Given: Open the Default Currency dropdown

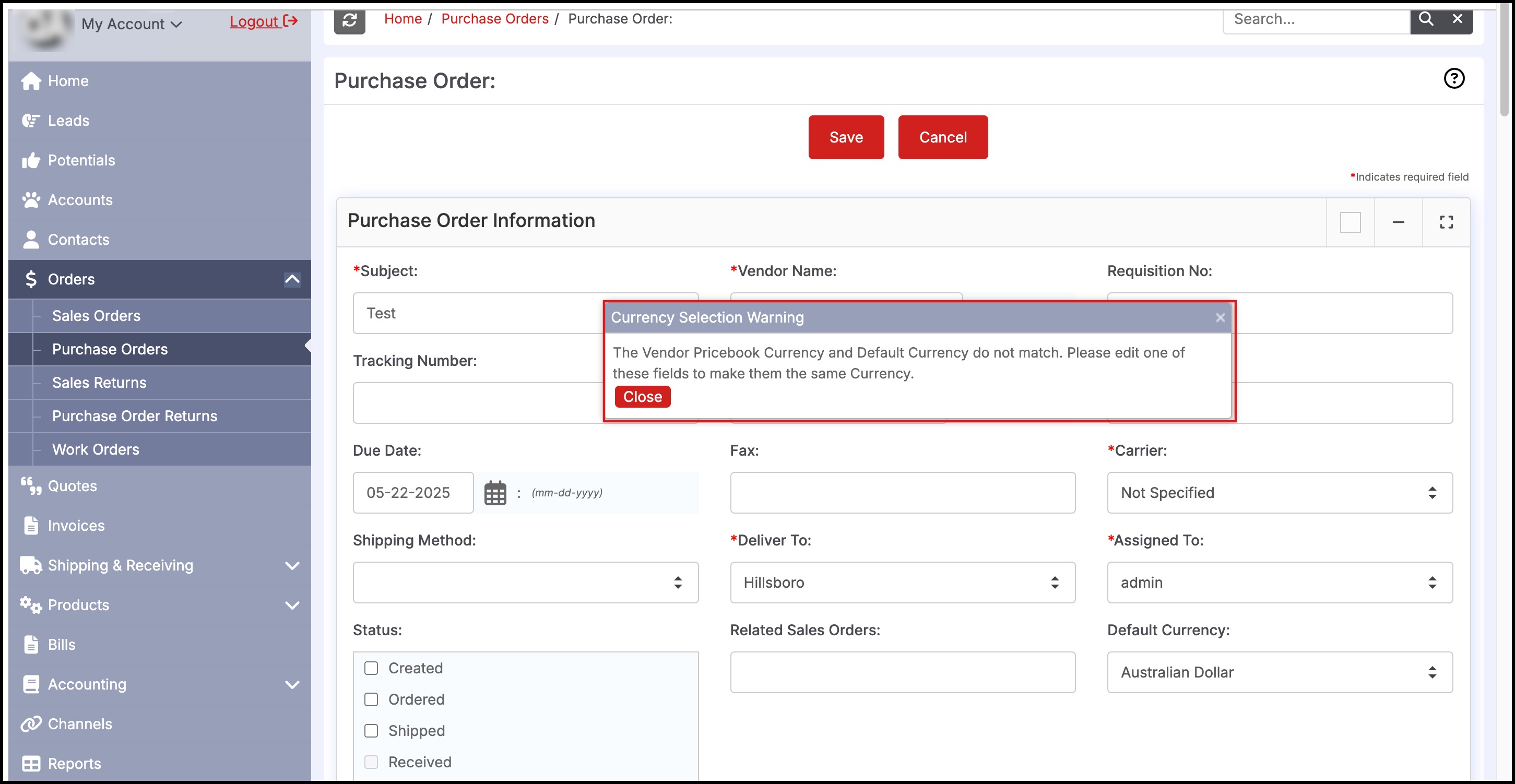Looking at the screenshot, I should (1279, 672).
